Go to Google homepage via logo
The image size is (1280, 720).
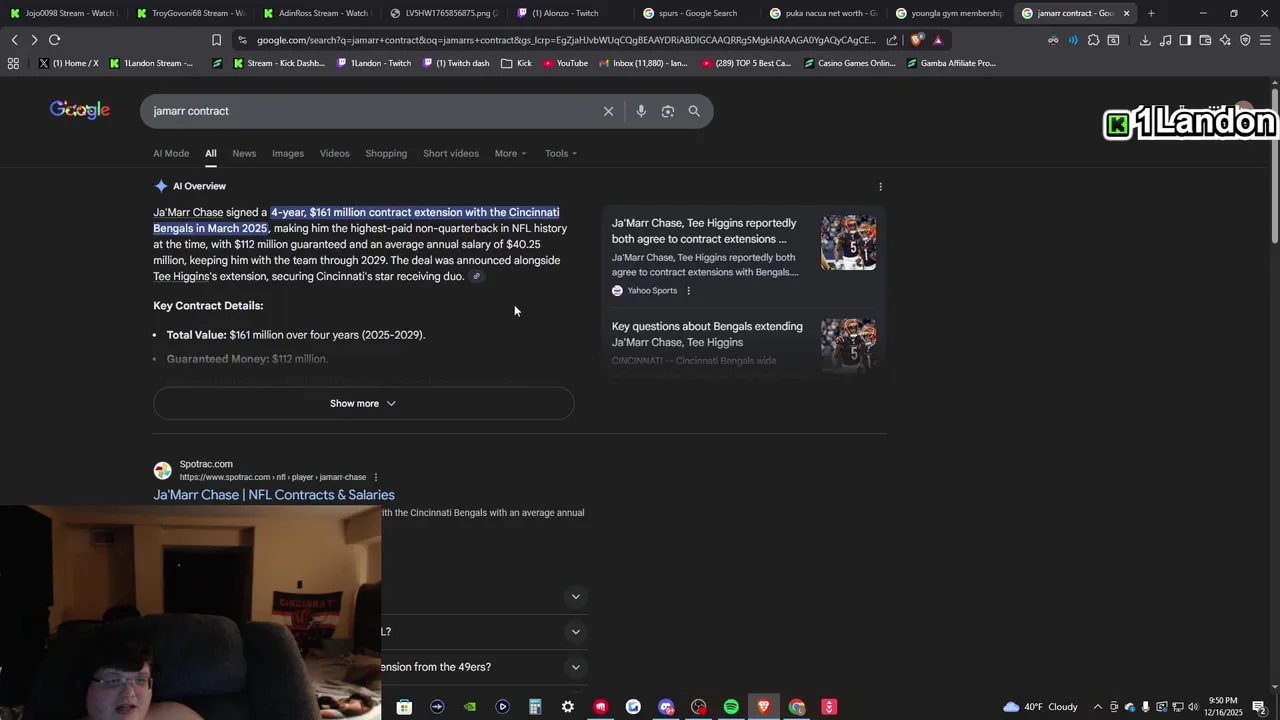click(x=80, y=110)
